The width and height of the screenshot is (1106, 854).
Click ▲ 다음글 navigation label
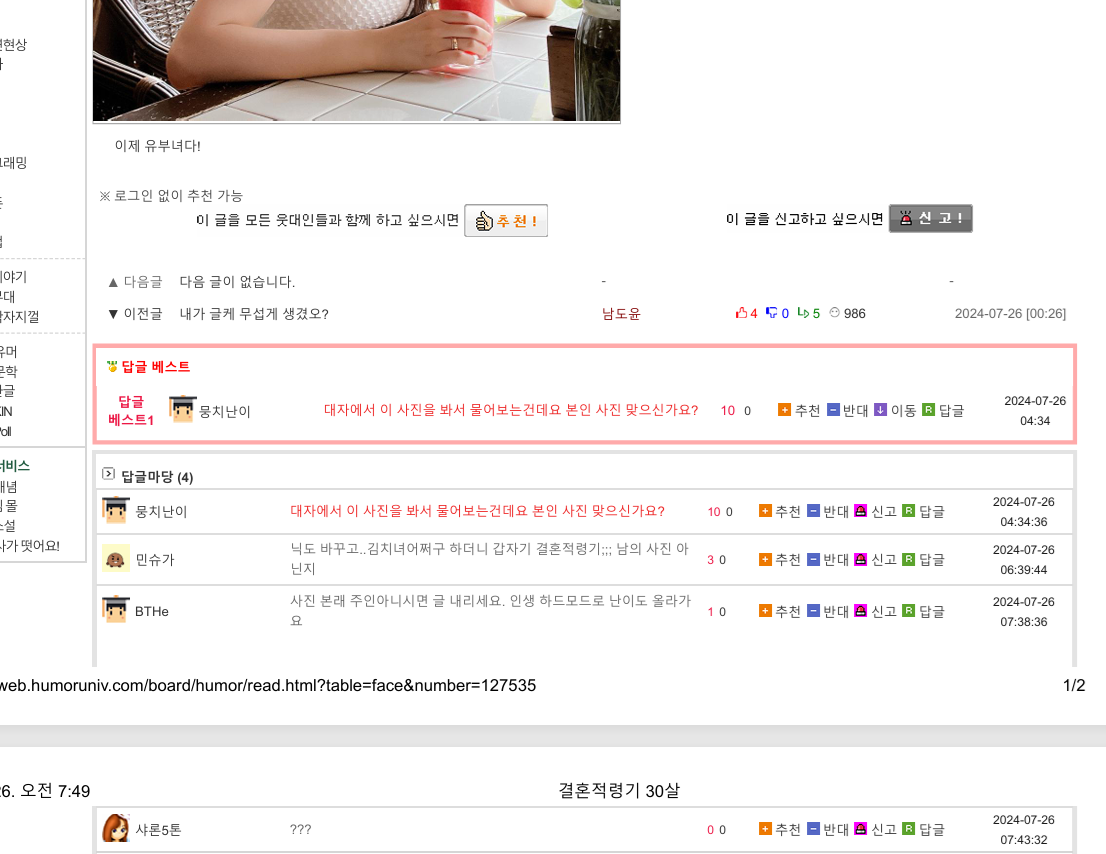[x=135, y=282]
